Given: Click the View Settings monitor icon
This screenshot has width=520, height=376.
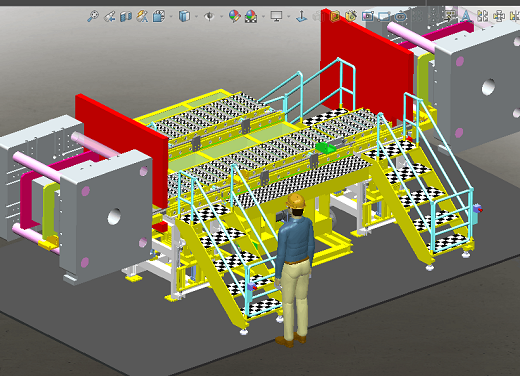Looking at the screenshot, I should (x=276, y=16).
